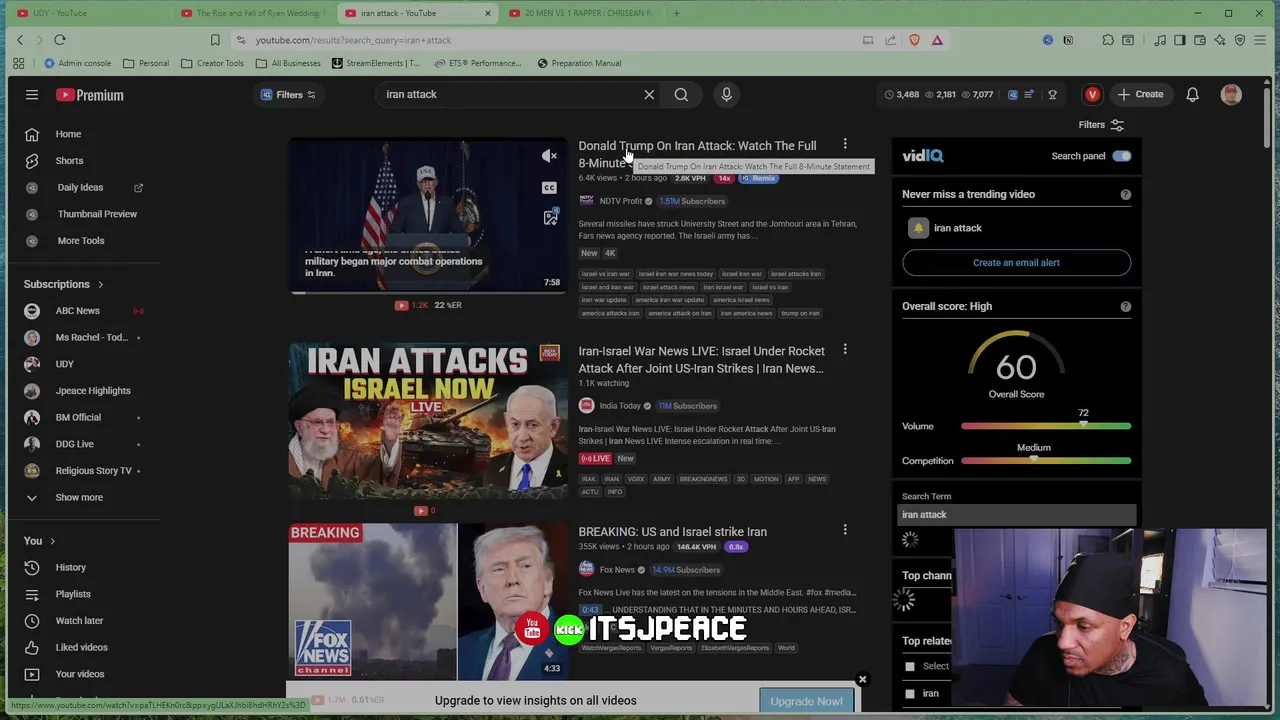Screen dimensions: 1280x720
Task: Click the 'iran attack' Search Term field
Action: point(1016,515)
